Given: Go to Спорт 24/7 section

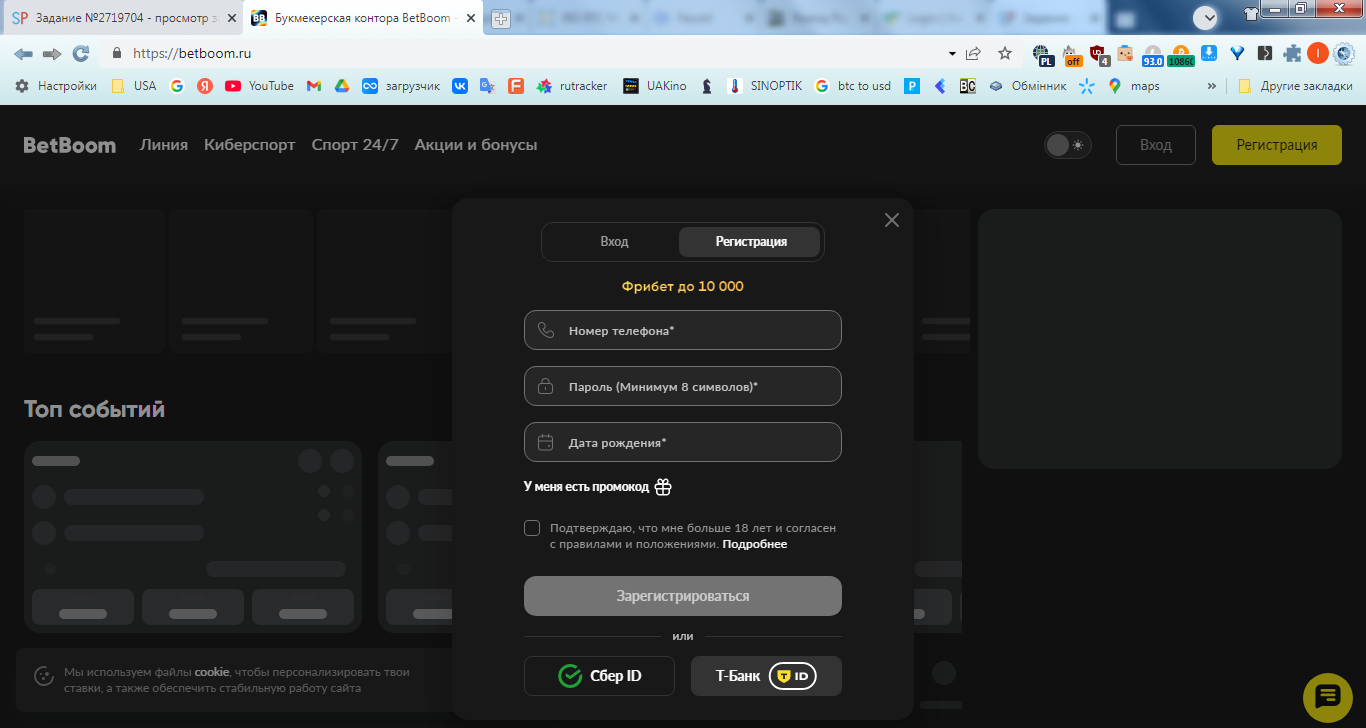Looking at the screenshot, I should point(355,145).
